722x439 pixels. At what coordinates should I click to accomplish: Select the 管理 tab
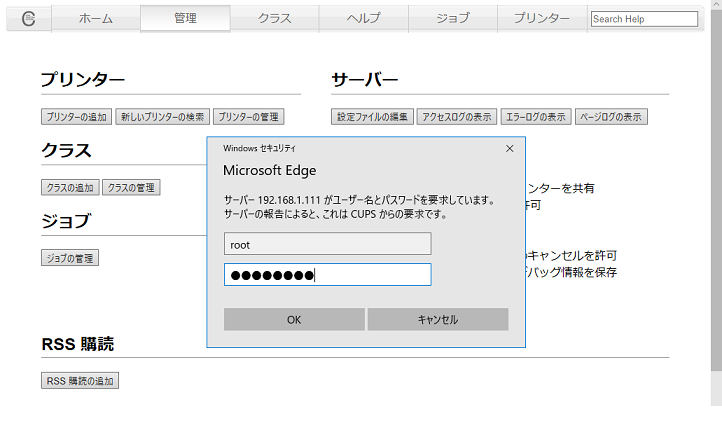click(185, 18)
